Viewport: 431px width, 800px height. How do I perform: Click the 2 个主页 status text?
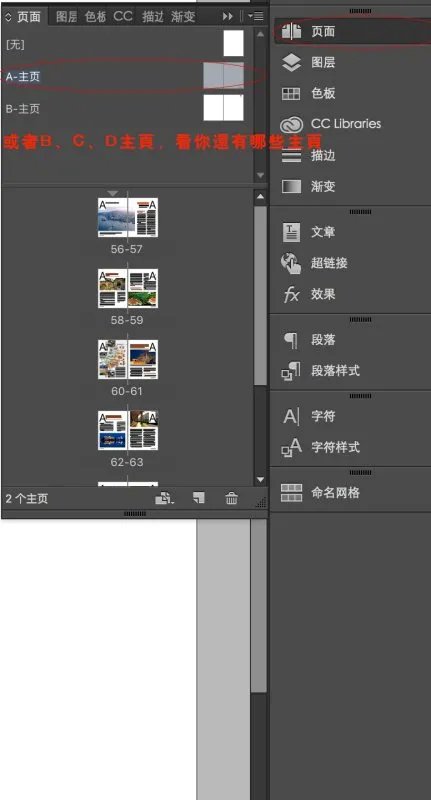27,498
